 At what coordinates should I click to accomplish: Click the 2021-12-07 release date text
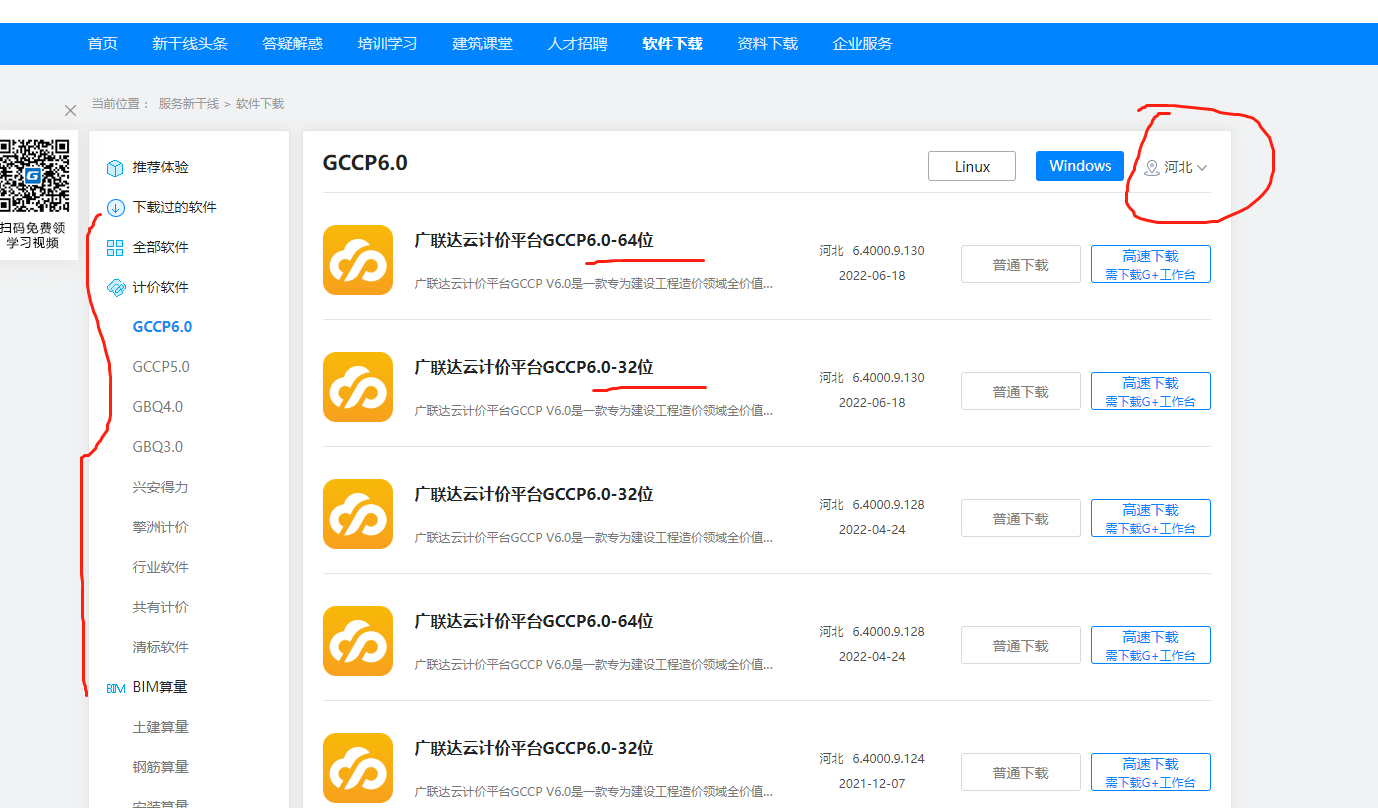tap(872, 784)
